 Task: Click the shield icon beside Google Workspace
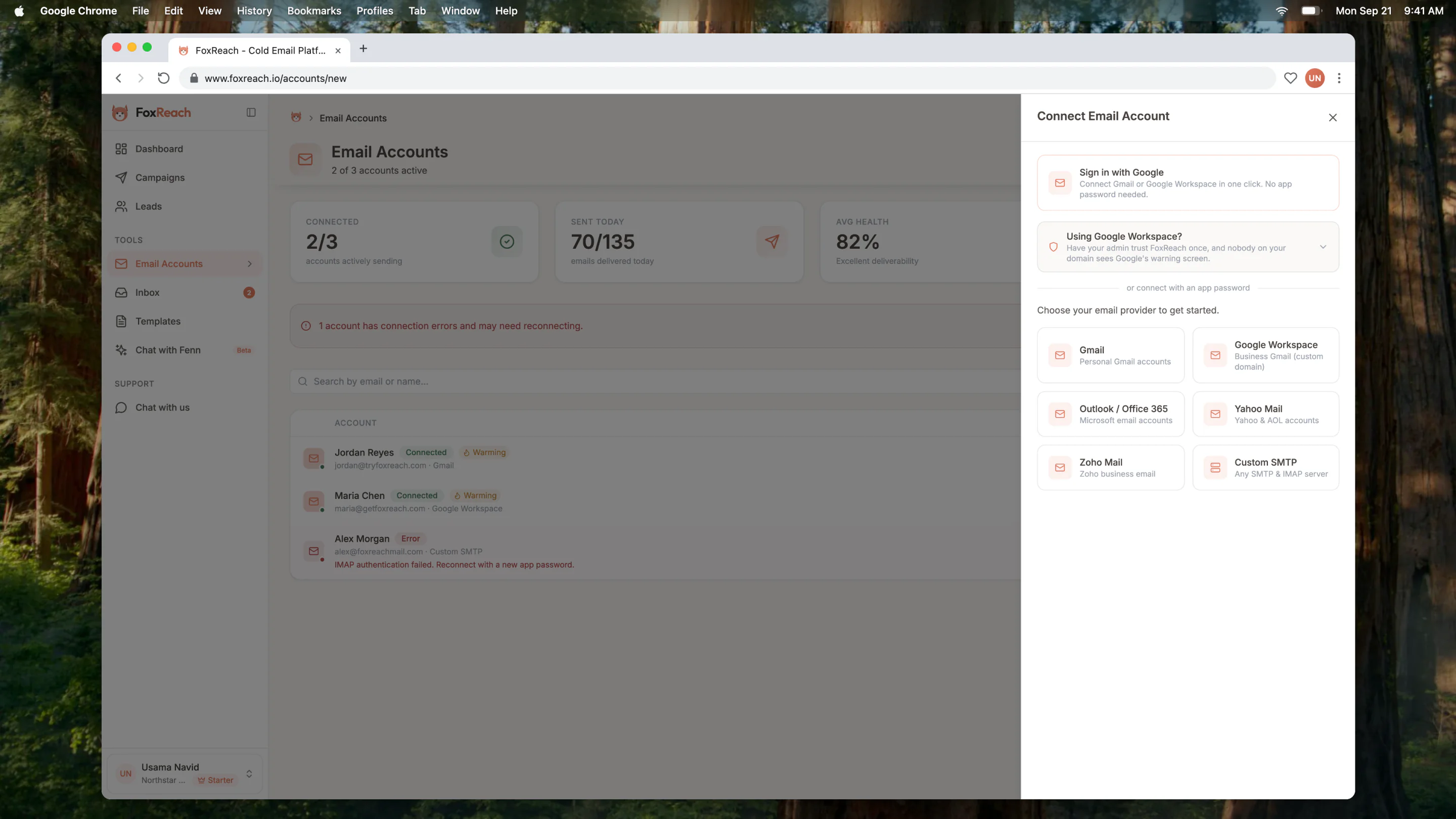[x=1053, y=247]
